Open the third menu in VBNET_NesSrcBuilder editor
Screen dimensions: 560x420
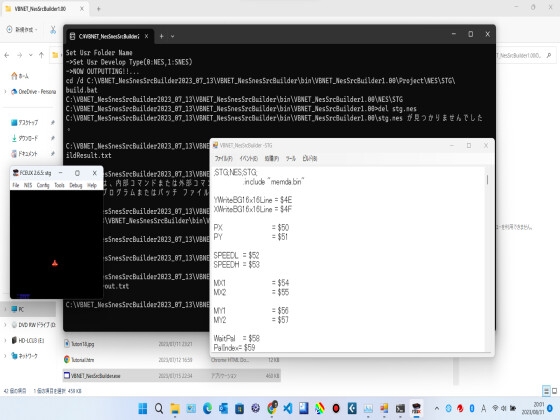coord(271,158)
